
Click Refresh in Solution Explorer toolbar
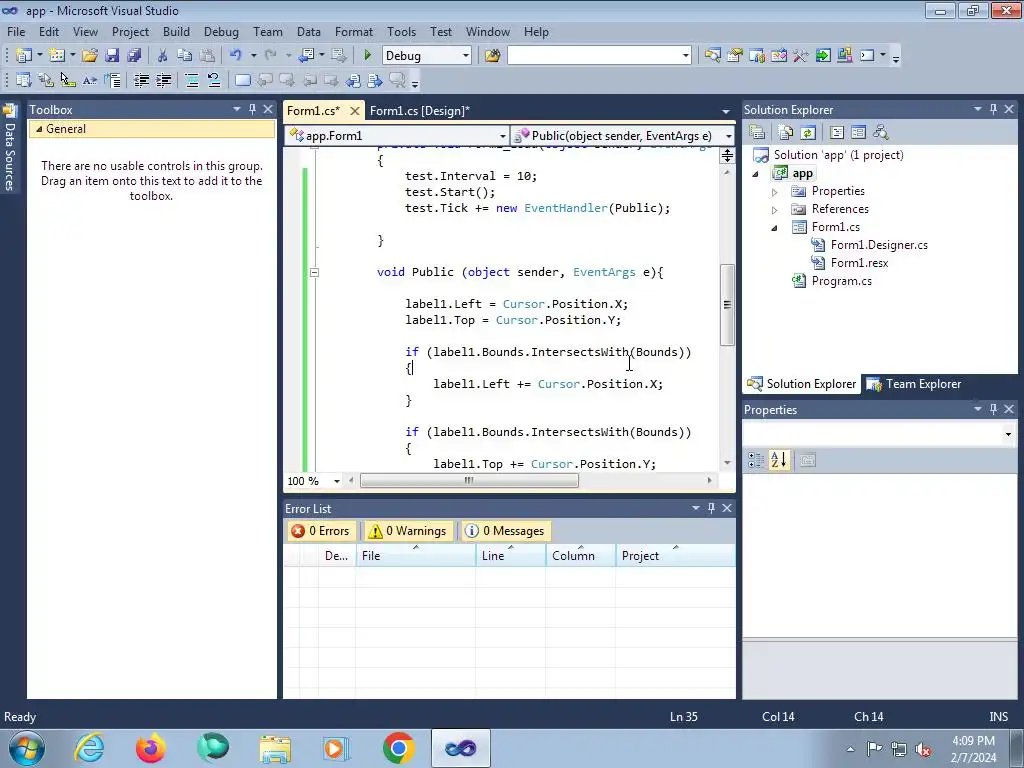[x=808, y=133]
